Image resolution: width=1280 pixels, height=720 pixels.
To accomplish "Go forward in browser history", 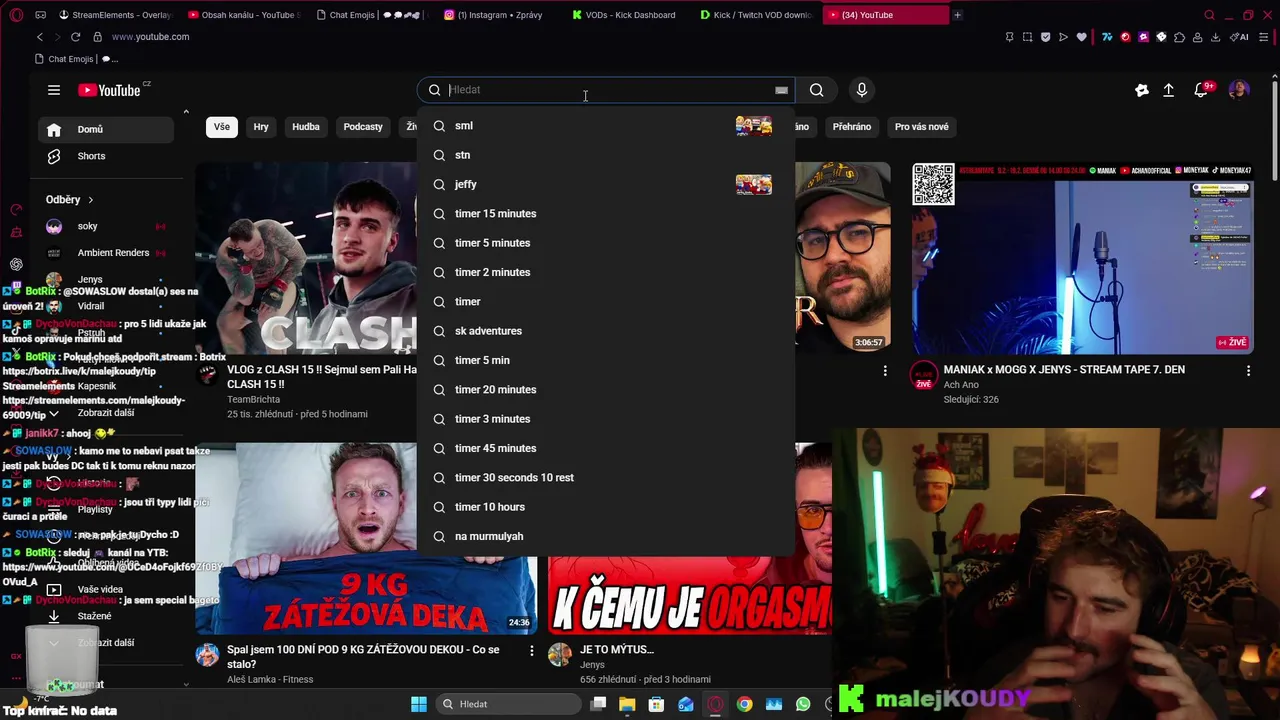I will click(56, 37).
